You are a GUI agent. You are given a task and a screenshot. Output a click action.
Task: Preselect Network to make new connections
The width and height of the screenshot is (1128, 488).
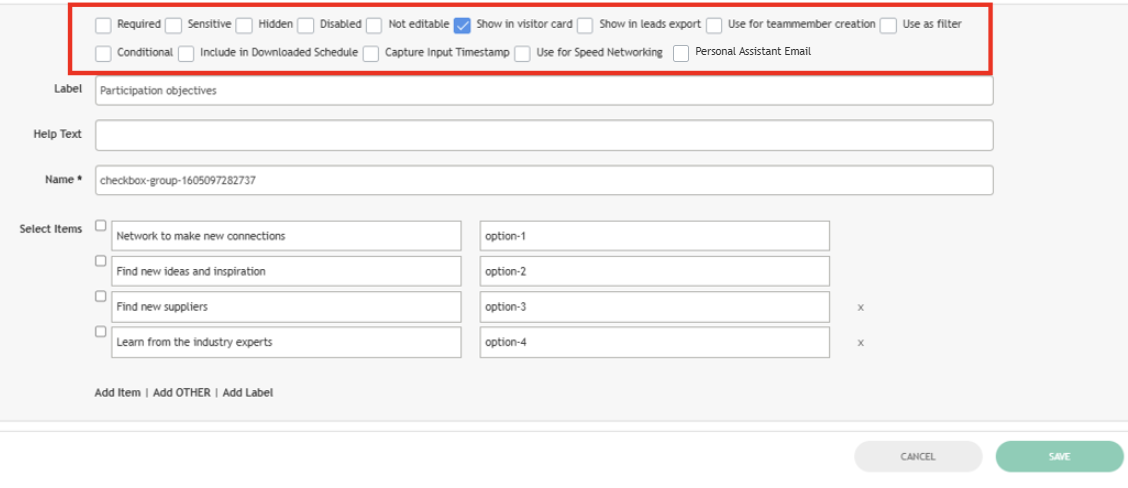pos(100,226)
